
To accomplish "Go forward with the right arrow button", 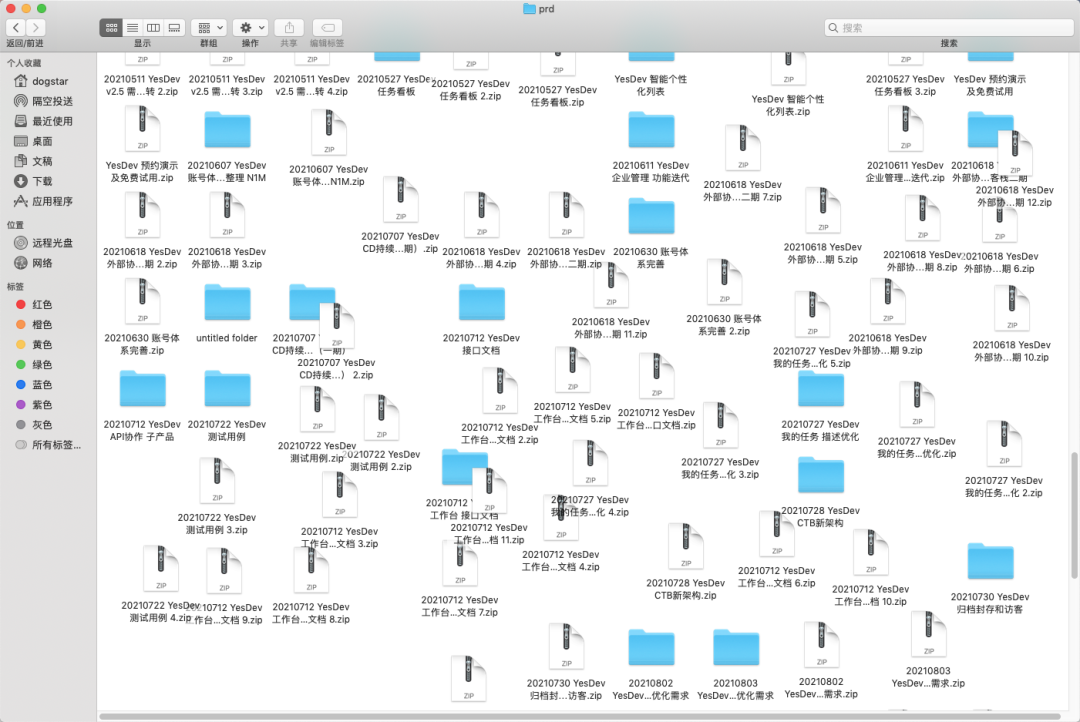I will [x=36, y=28].
